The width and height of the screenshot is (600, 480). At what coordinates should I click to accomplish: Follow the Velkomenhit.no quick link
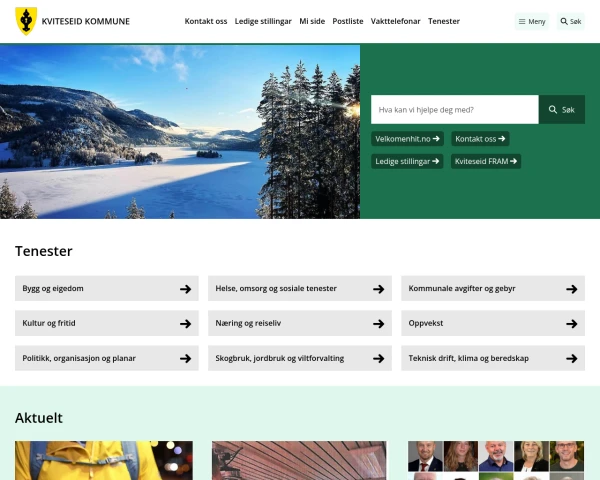coord(408,139)
